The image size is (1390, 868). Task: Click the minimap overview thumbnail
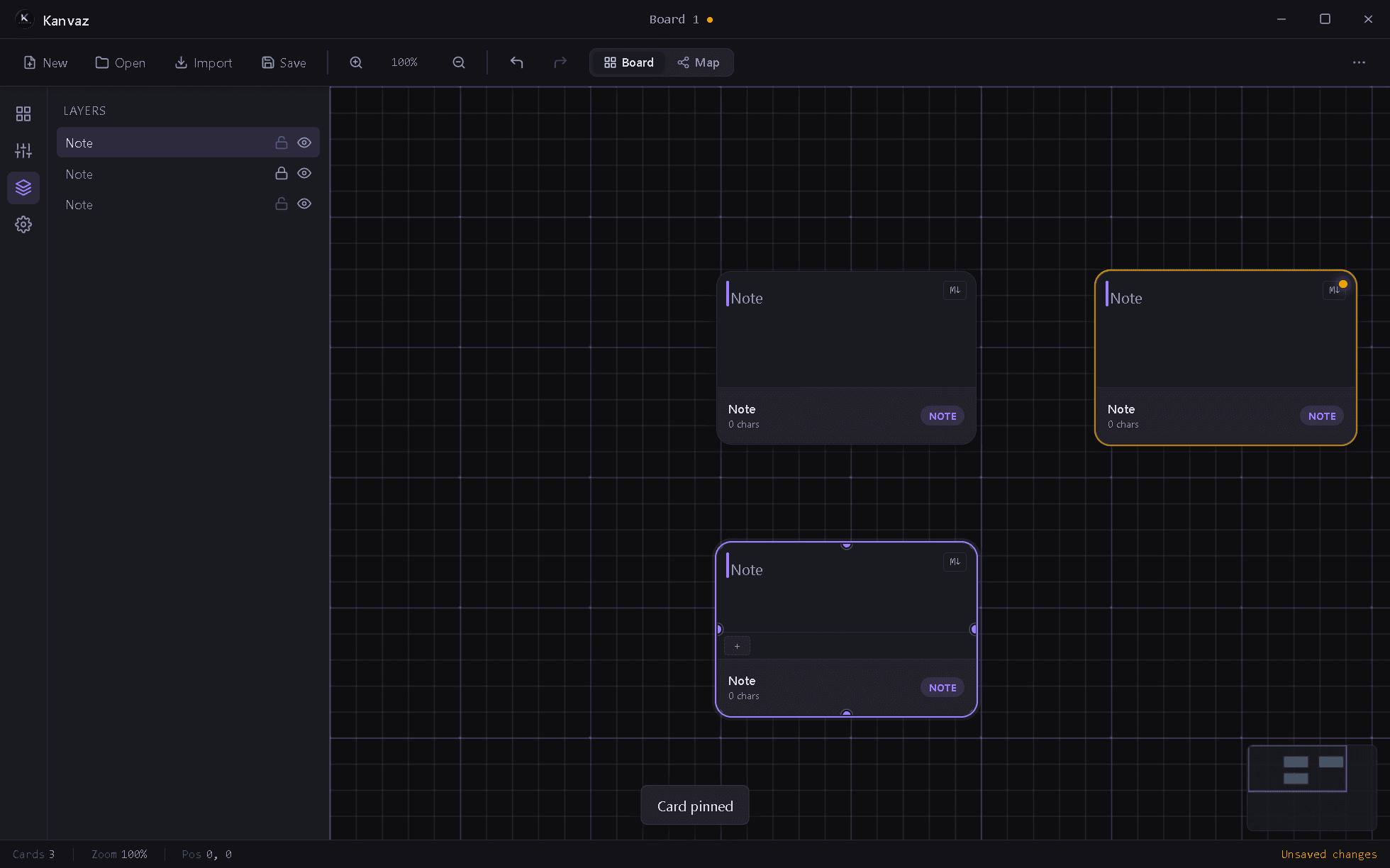point(1312,787)
